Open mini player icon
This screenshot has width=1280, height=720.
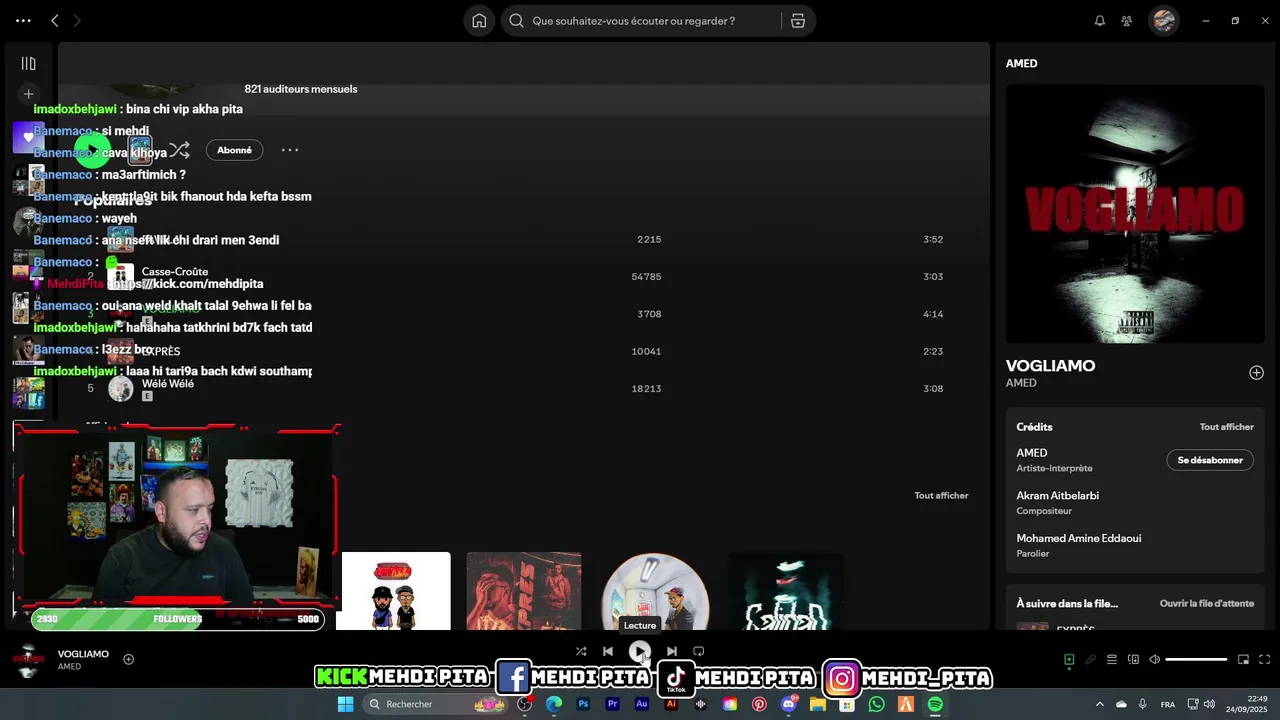(1243, 659)
